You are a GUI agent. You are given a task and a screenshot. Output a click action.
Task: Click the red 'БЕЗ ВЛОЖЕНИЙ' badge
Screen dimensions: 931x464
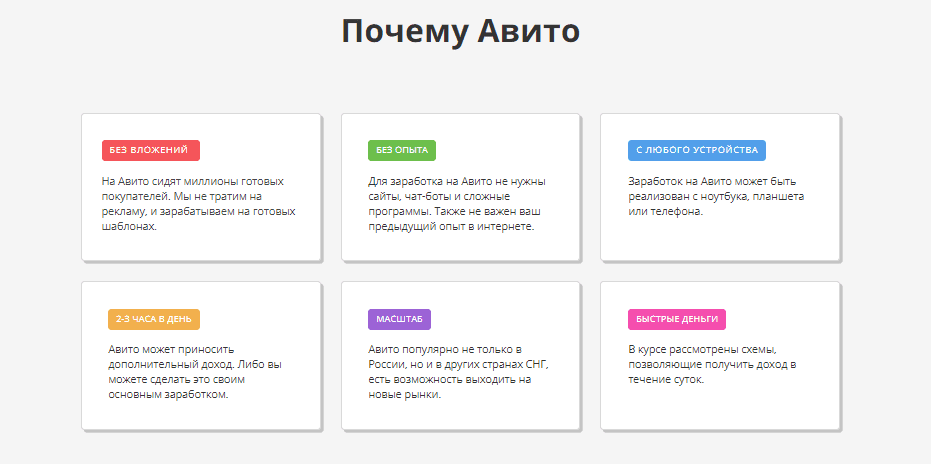(x=151, y=150)
